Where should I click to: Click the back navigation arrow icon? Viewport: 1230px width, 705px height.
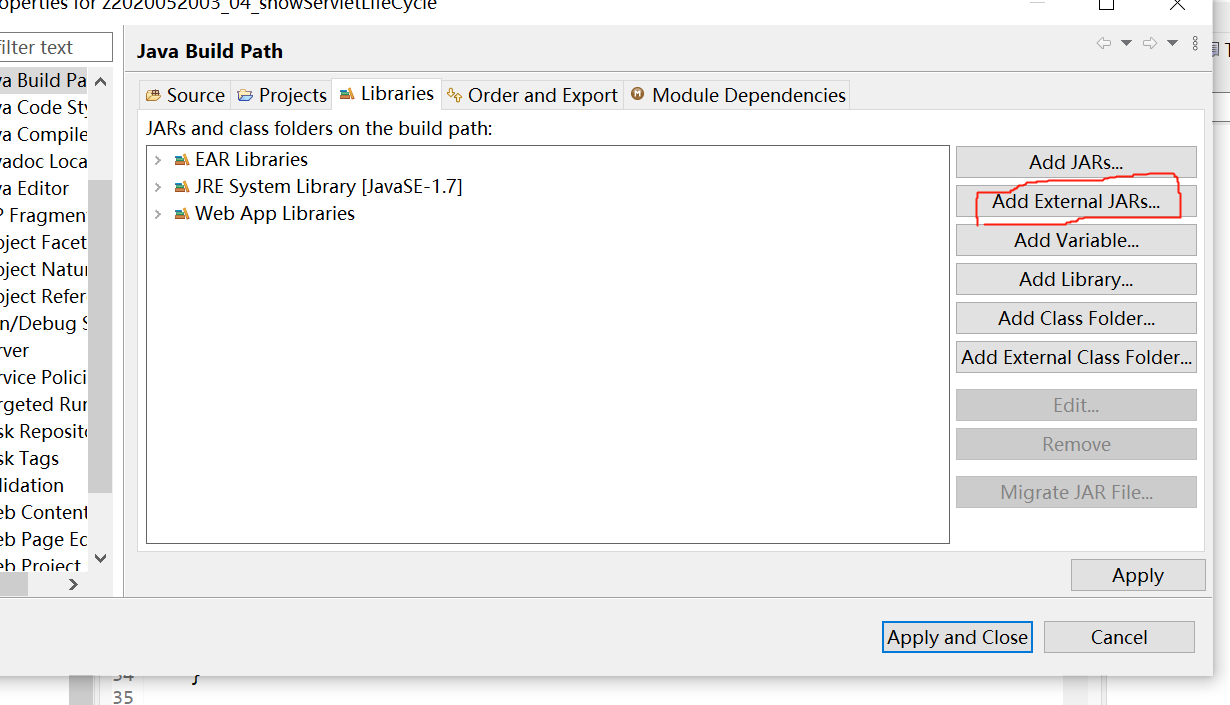1103,43
